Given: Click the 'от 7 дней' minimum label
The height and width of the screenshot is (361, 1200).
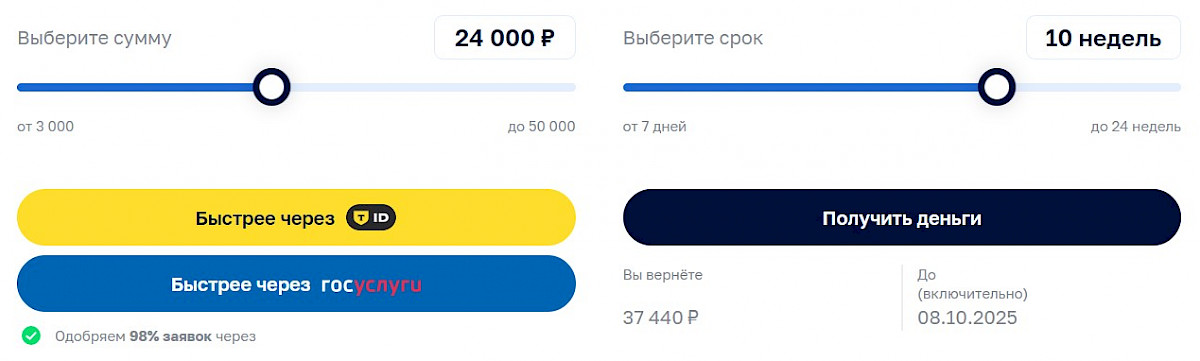Looking at the screenshot, I should (655, 126).
